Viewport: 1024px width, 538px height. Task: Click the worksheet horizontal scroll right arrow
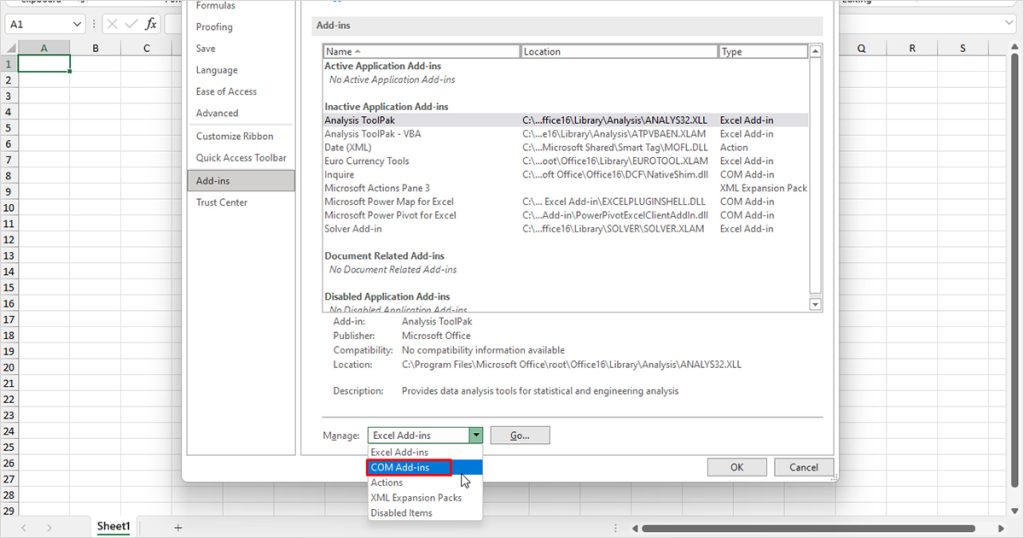click(1000, 528)
